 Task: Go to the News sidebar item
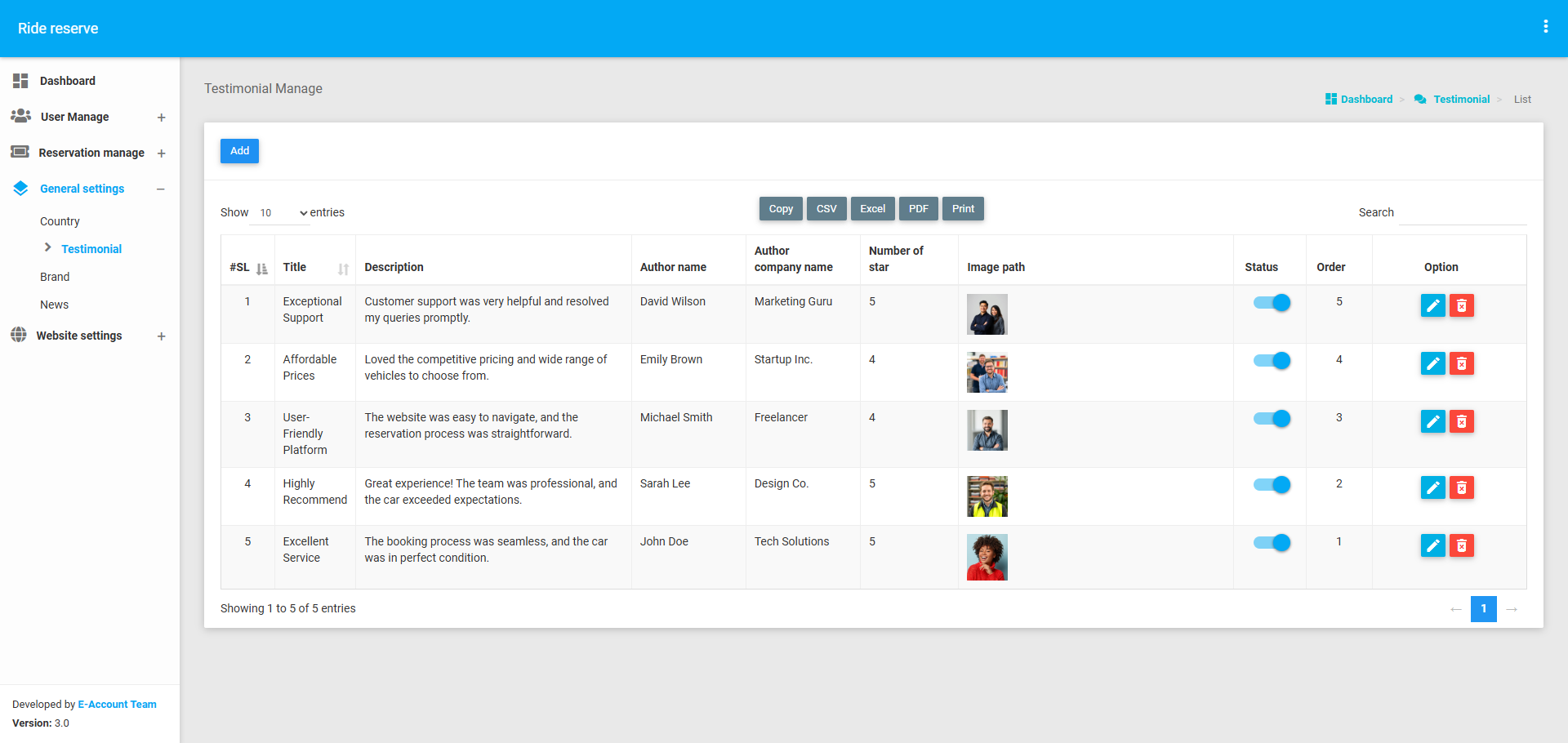coord(54,305)
